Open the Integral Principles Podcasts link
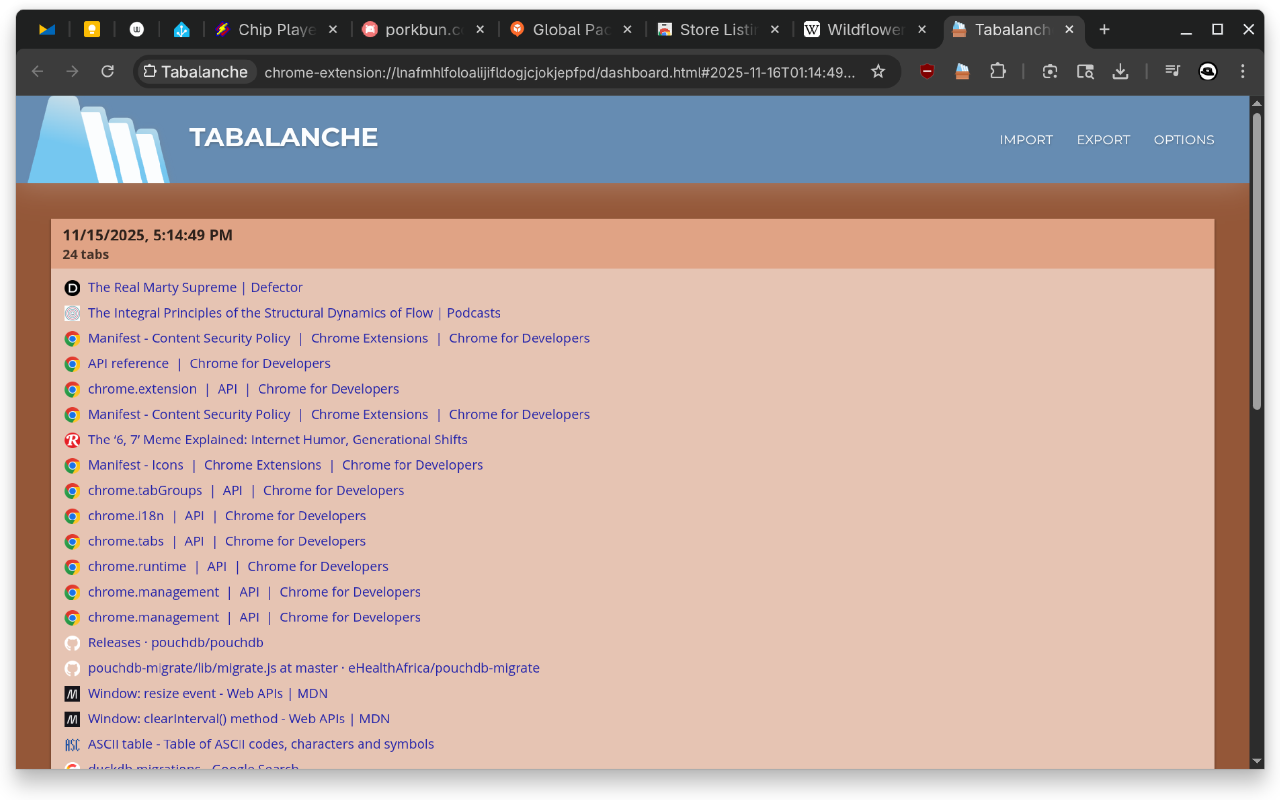Image resolution: width=1280 pixels, height=800 pixels. [x=294, y=313]
